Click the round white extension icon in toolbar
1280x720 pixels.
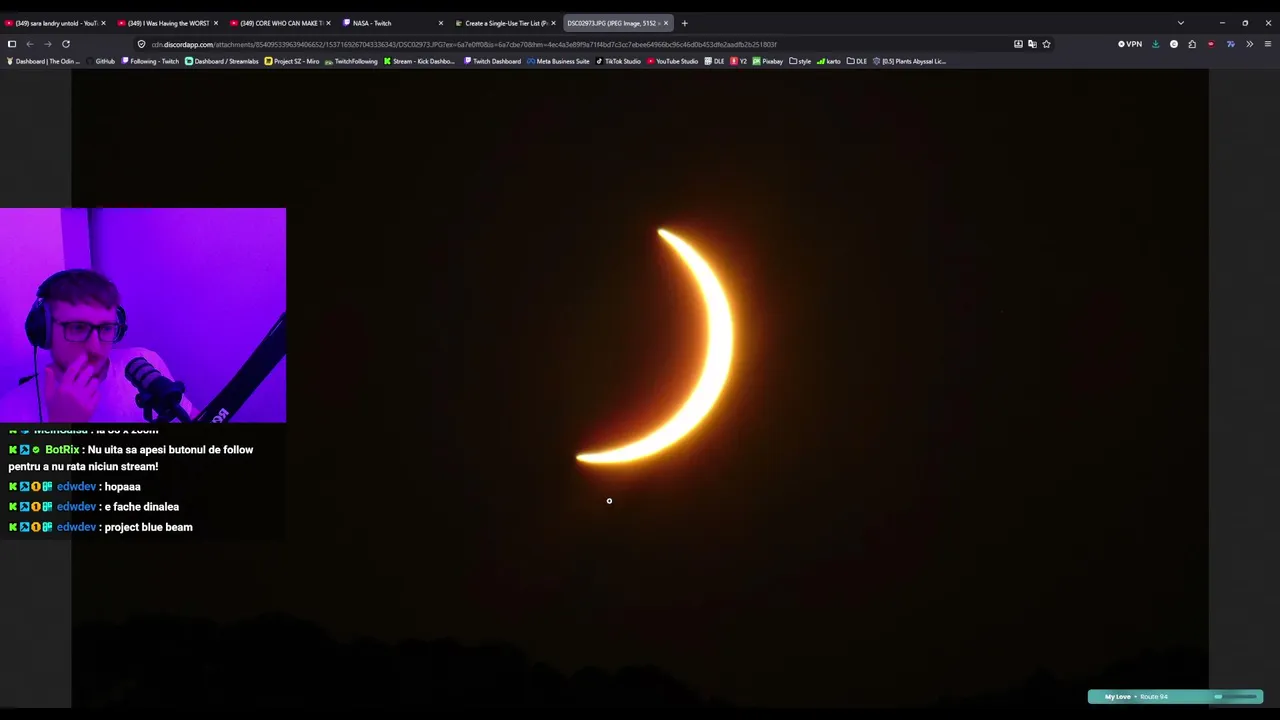pos(1174,44)
